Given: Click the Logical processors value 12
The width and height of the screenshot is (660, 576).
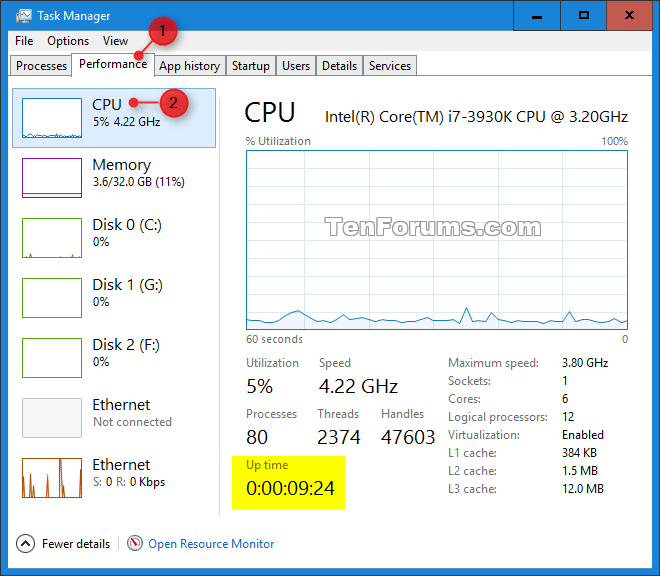Looking at the screenshot, I should tap(568, 417).
